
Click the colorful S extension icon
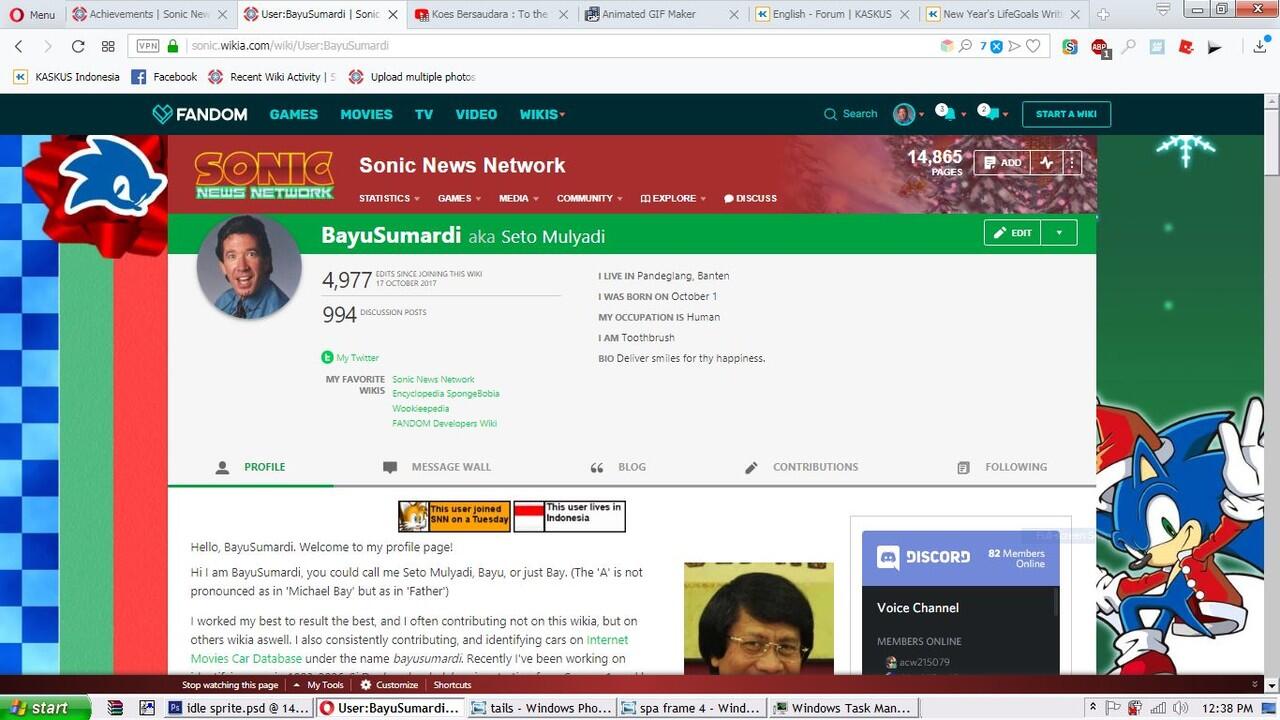(x=1070, y=46)
